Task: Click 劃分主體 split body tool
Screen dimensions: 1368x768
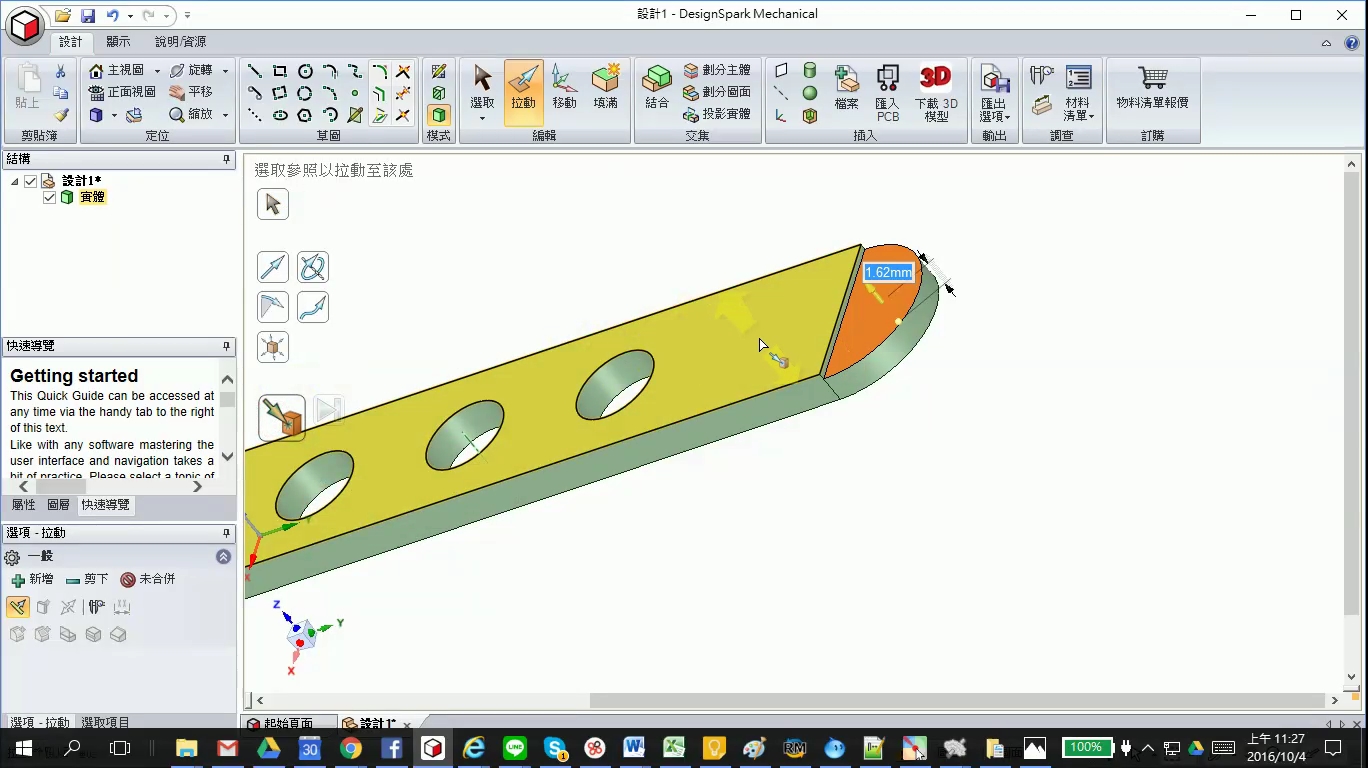Action: pyautogui.click(x=716, y=71)
